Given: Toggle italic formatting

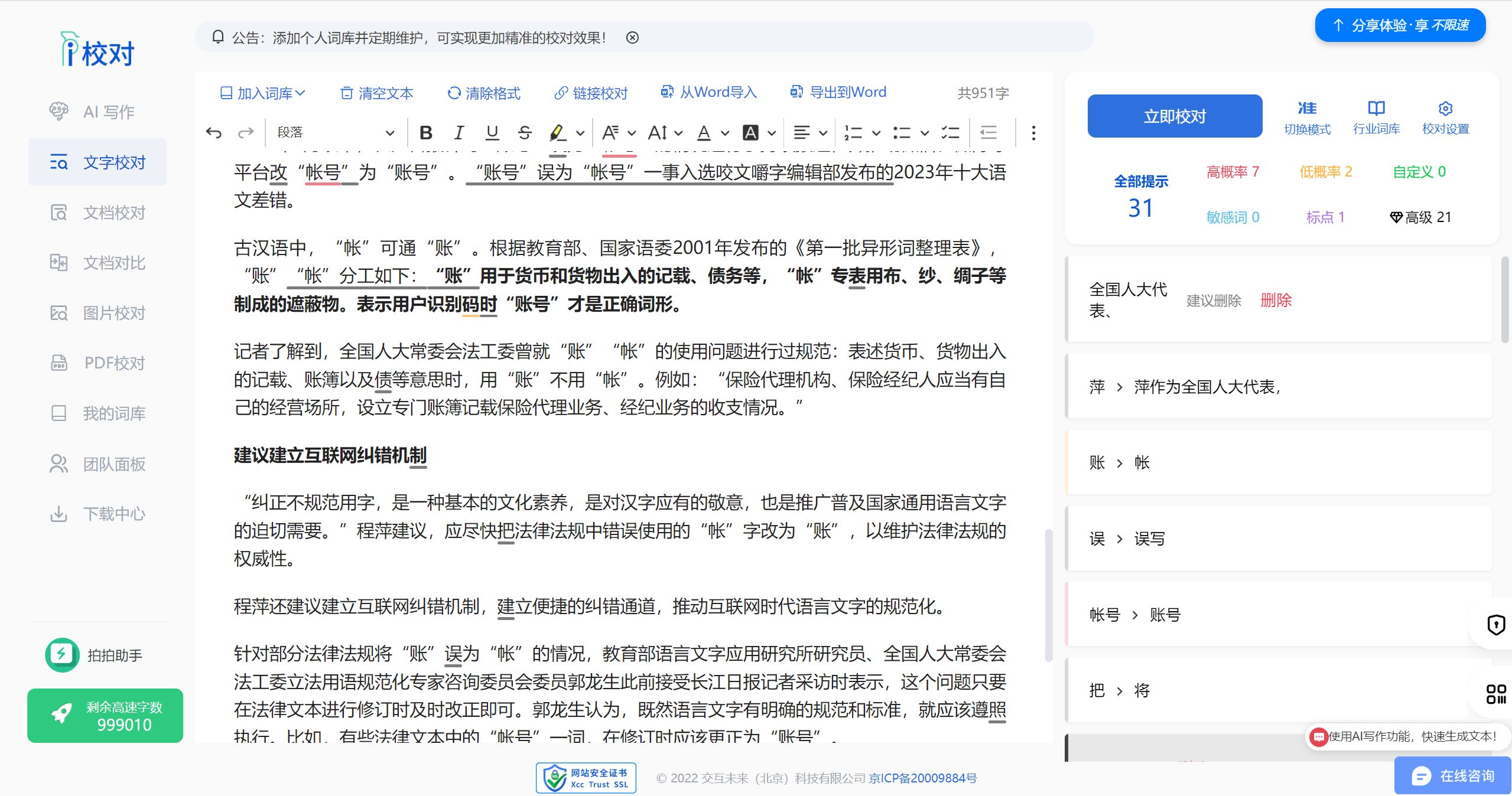Looking at the screenshot, I should (x=459, y=133).
